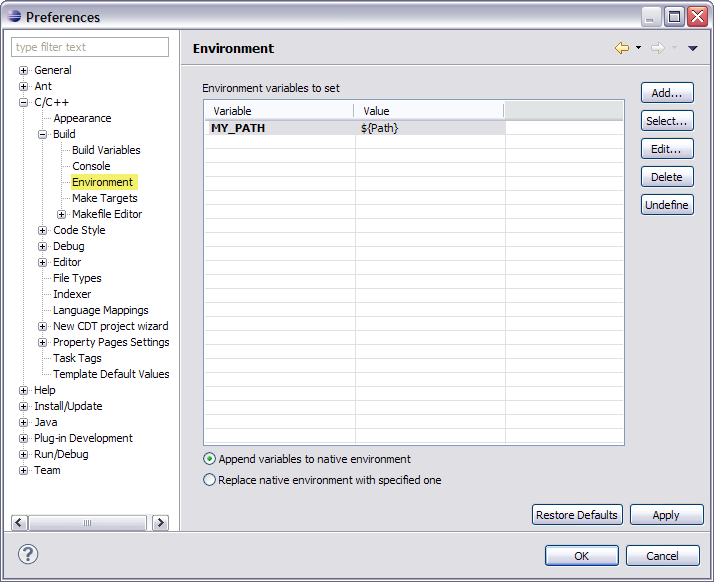Click the type filter text field

point(90,47)
